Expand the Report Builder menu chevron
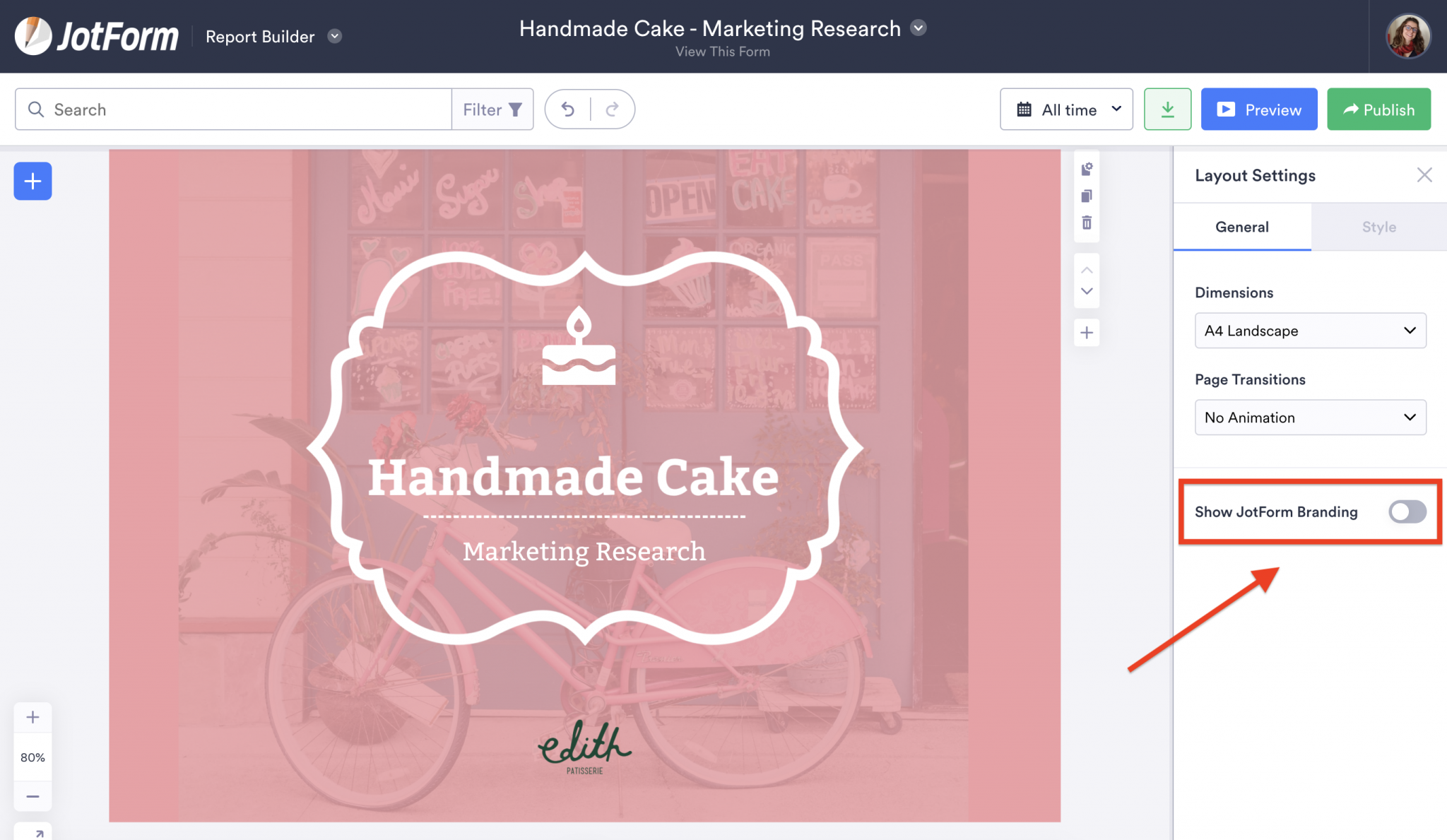1447x840 pixels. coord(335,36)
